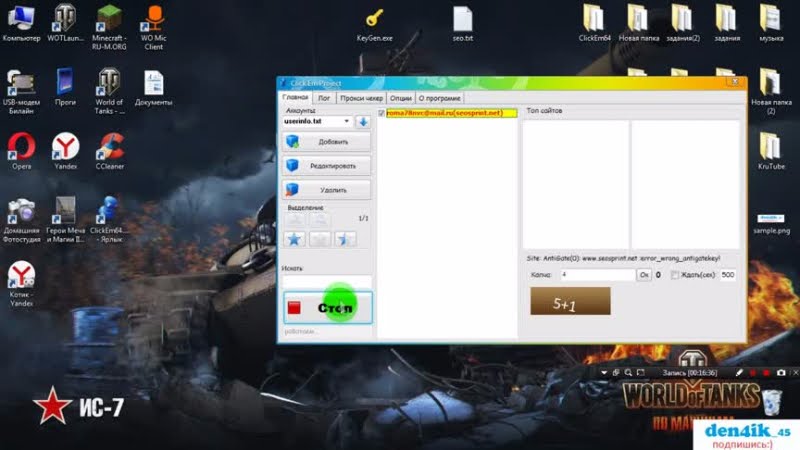Launch the World of Tanks shortcut
This screenshot has height=450, width=800.
pyautogui.click(x=109, y=91)
